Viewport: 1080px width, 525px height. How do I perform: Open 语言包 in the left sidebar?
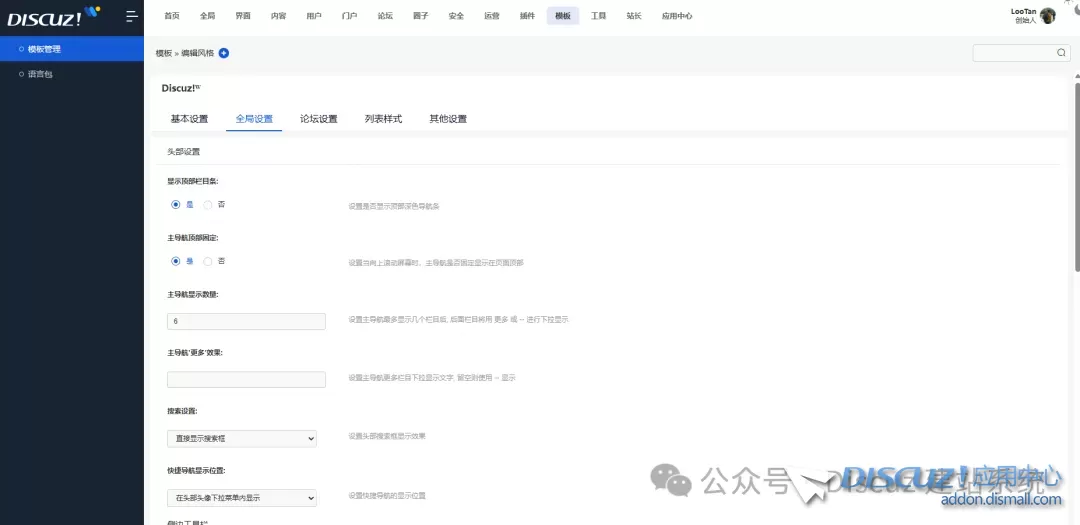tap(41, 74)
